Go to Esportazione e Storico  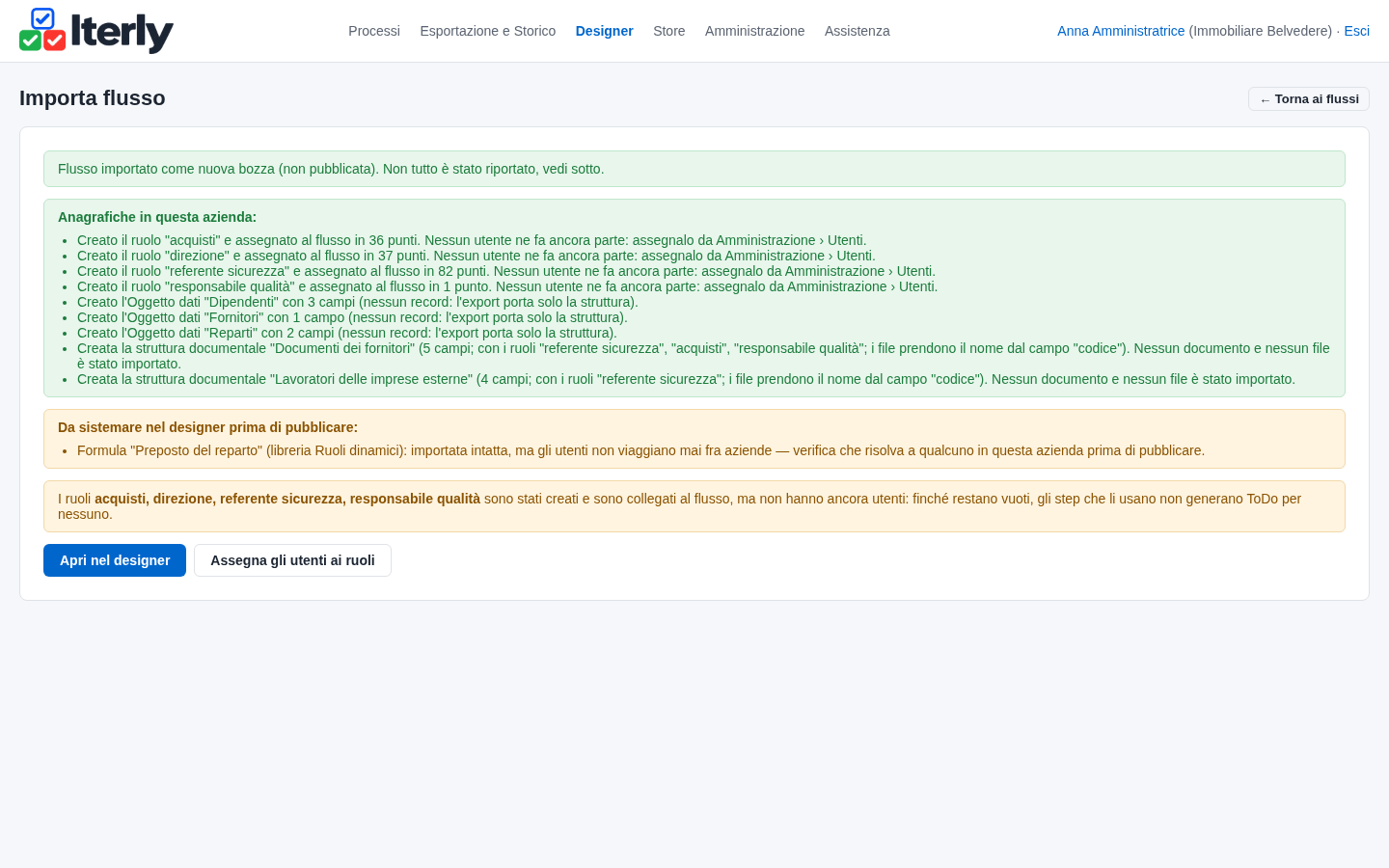coord(488,31)
